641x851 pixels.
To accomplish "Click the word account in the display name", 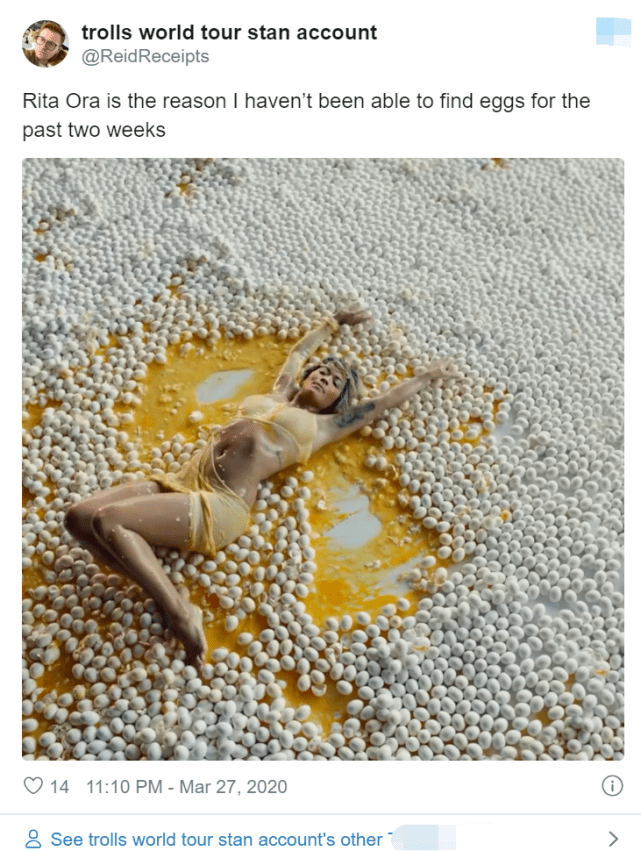I will (337, 33).
